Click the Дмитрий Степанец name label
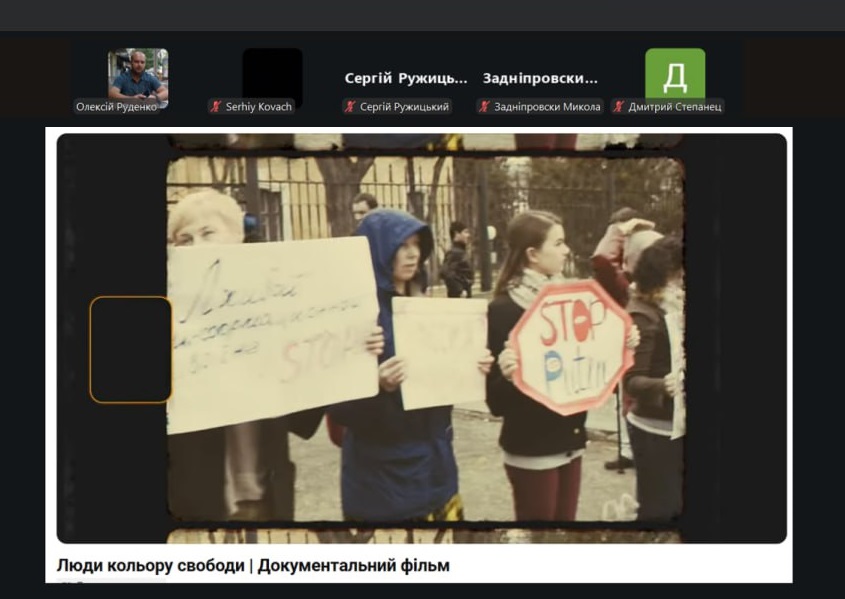 point(673,107)
